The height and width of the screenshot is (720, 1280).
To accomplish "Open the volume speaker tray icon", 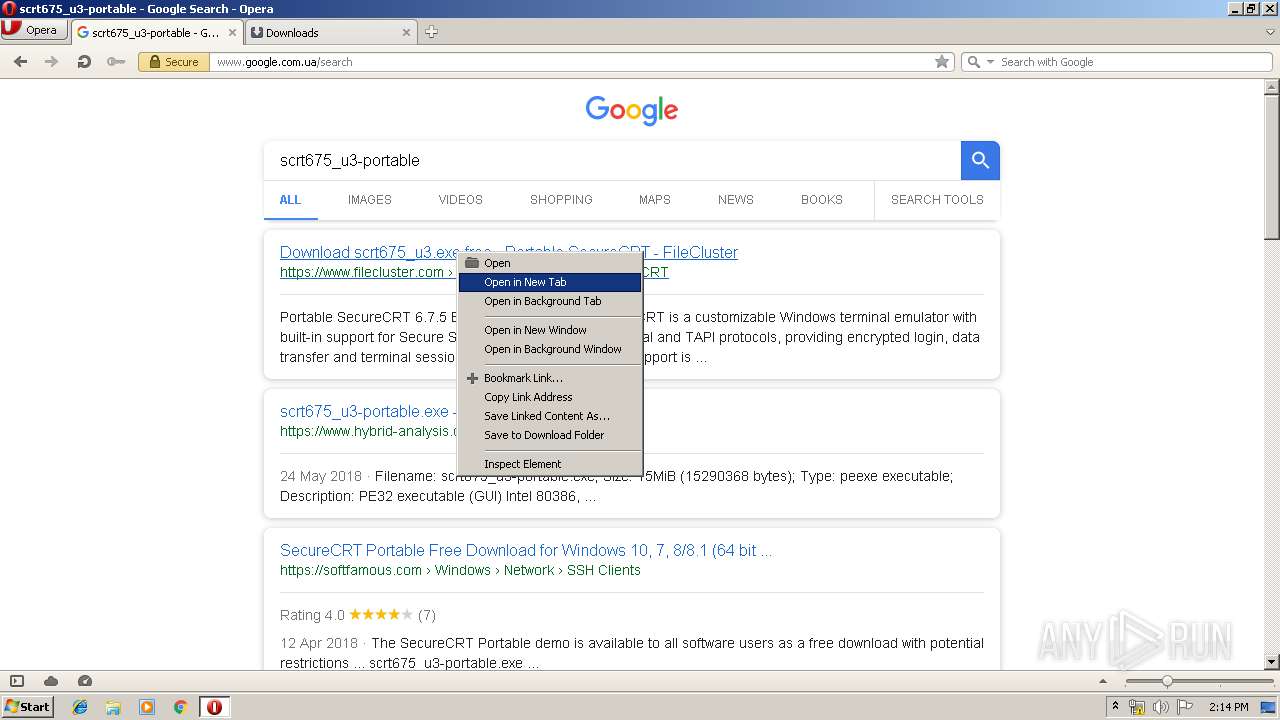I will pos(1161,707).
